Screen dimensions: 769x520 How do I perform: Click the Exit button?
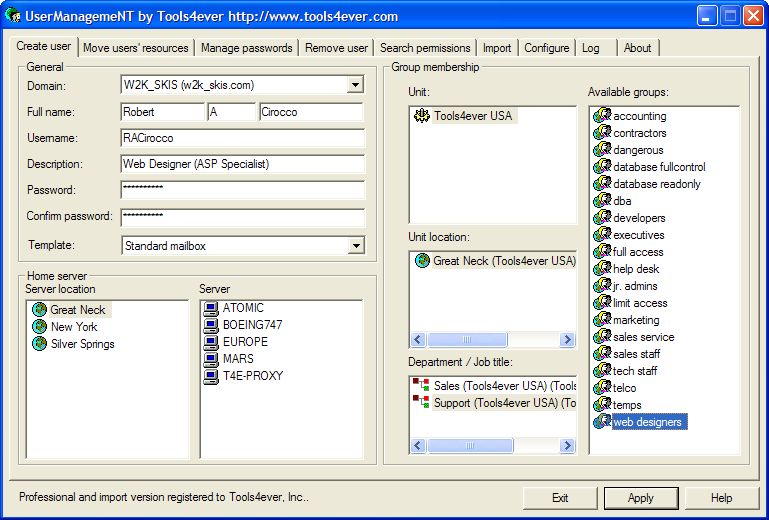click(560, 498)
